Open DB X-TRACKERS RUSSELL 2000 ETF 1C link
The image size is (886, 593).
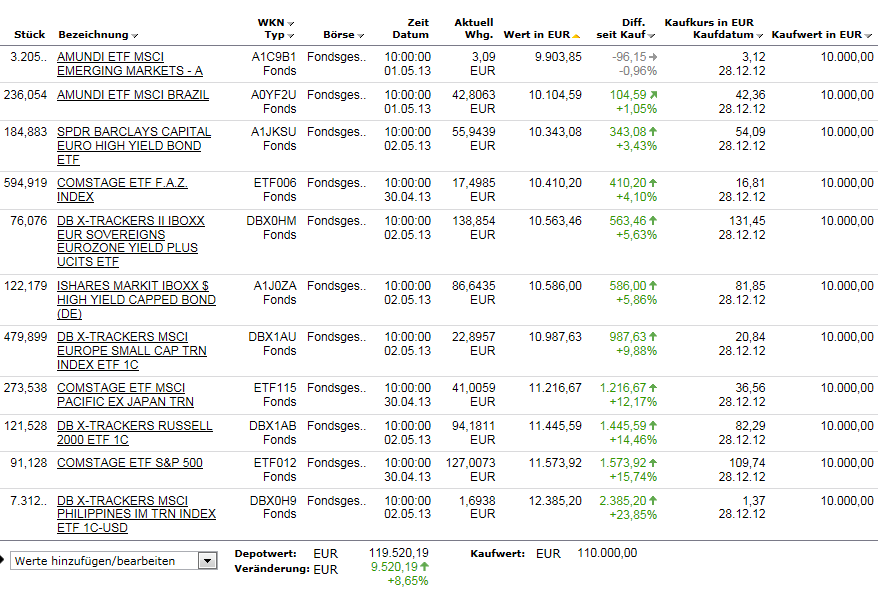pos(134,432)
